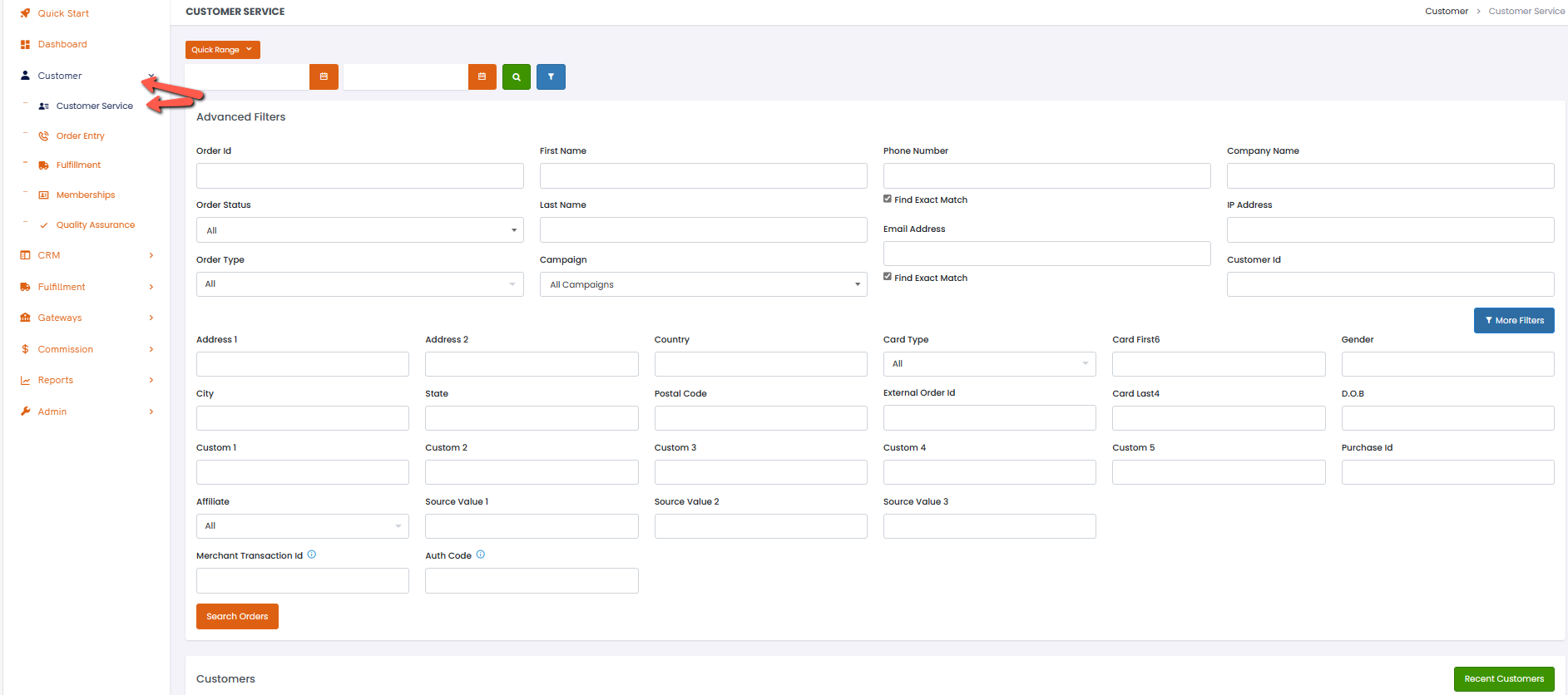Image resolution: width=1568 pixels, height=695 pixels.
Task: Uncheck Find Exact Match under Email Address
Action: tap(888, 277)
